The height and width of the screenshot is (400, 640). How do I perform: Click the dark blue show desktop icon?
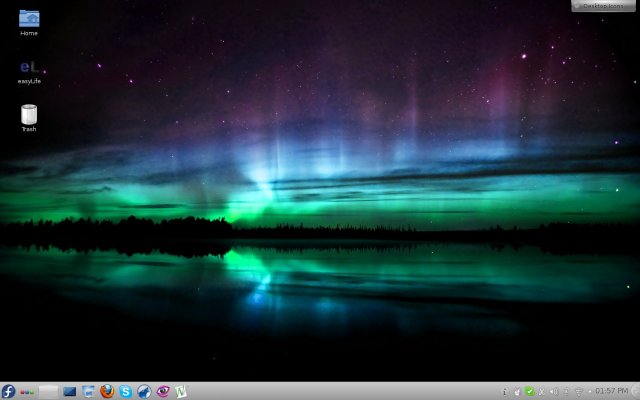click(x=70, y=392)
